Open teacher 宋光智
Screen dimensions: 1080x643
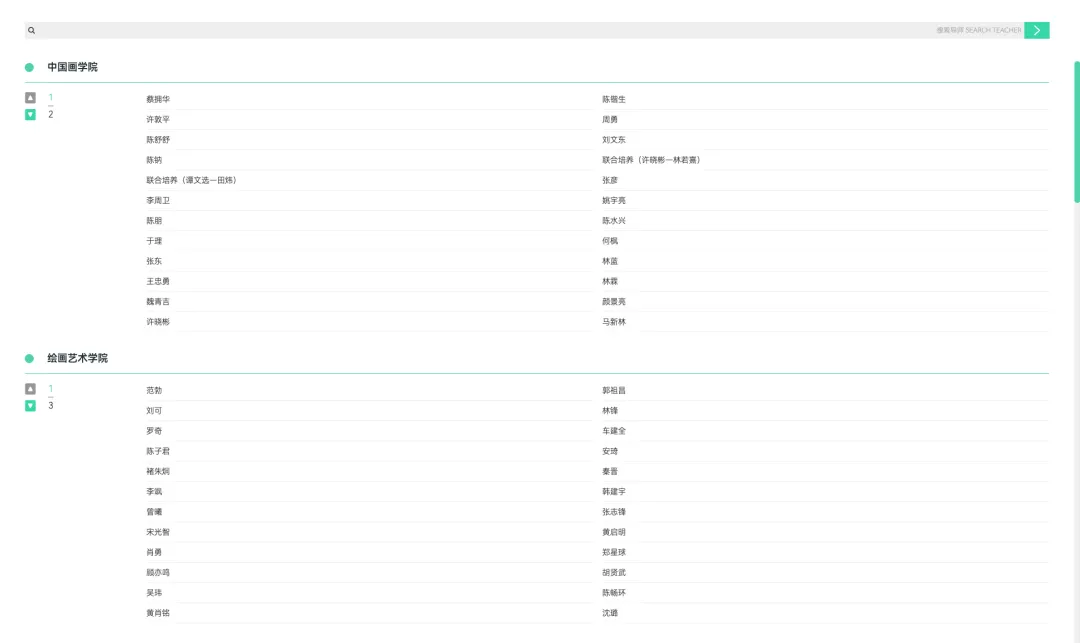pyautogui.click(x=158, y=532)
